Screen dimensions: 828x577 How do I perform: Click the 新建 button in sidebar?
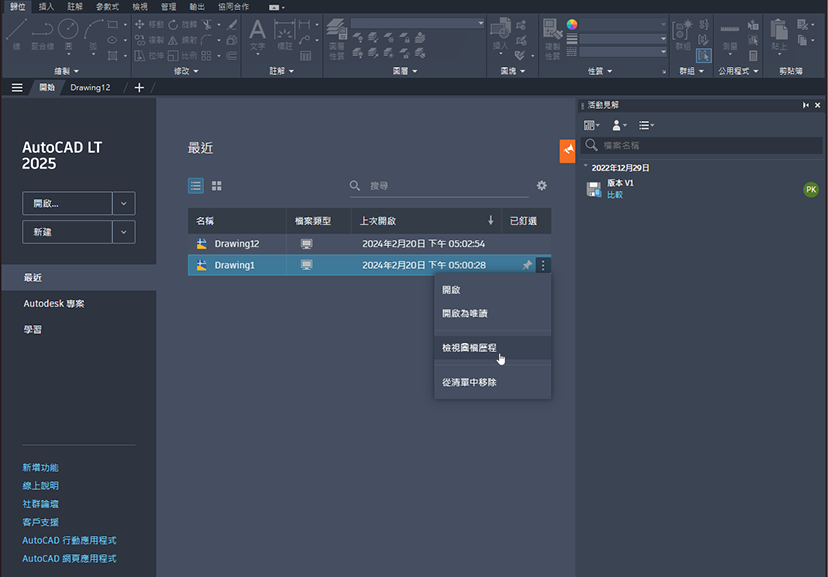[x=67, y=232]
